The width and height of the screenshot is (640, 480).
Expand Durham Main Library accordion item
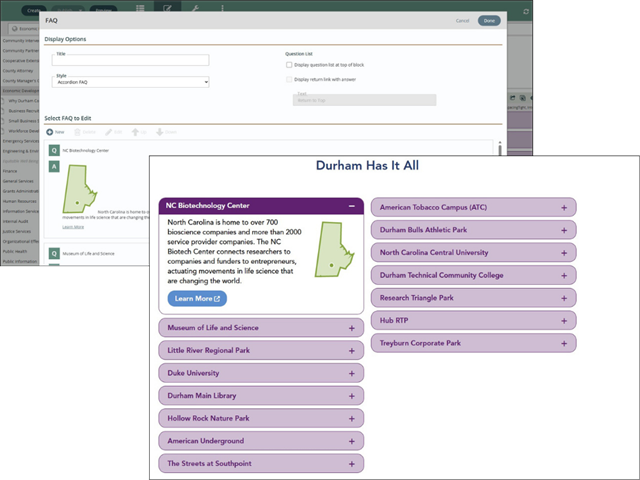[261, 396]
